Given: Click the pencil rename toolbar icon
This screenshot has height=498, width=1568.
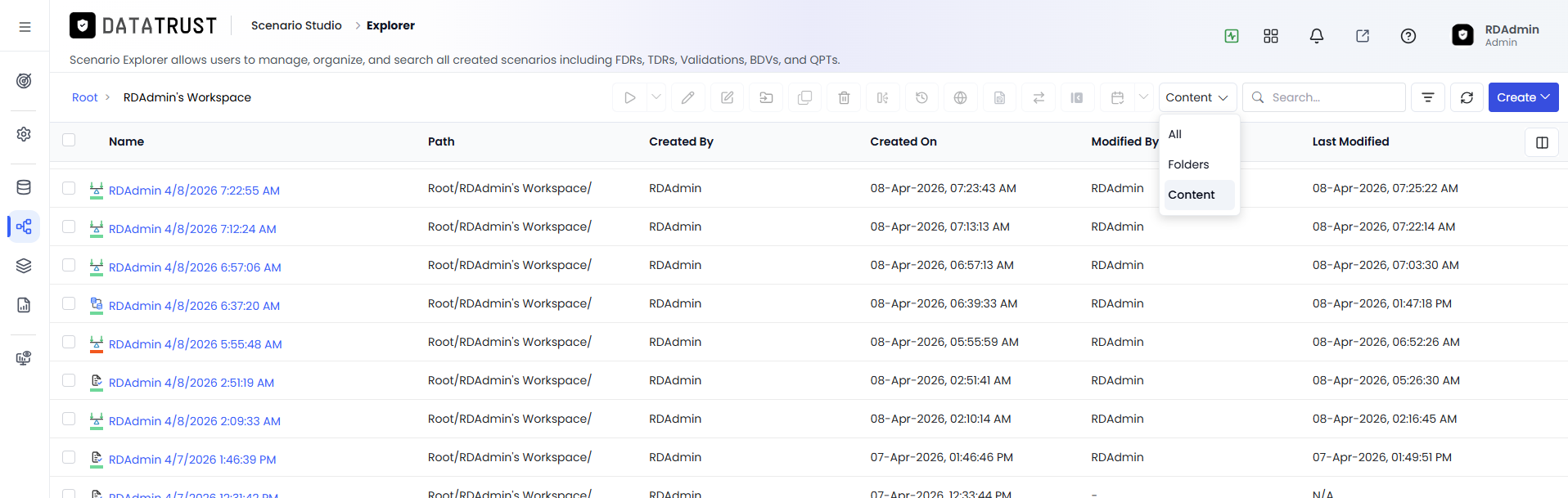Looking at the screenshot, I should coord(688,97).
